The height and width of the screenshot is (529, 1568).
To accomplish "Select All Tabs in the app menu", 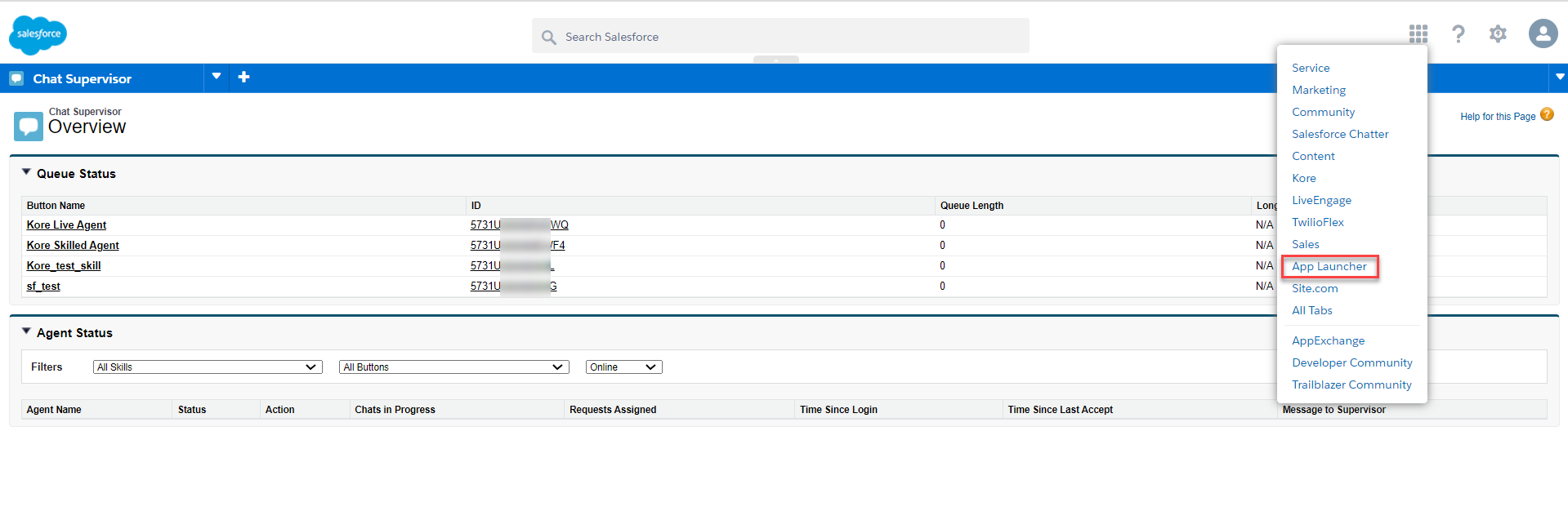I will [x=1311, y=311].
